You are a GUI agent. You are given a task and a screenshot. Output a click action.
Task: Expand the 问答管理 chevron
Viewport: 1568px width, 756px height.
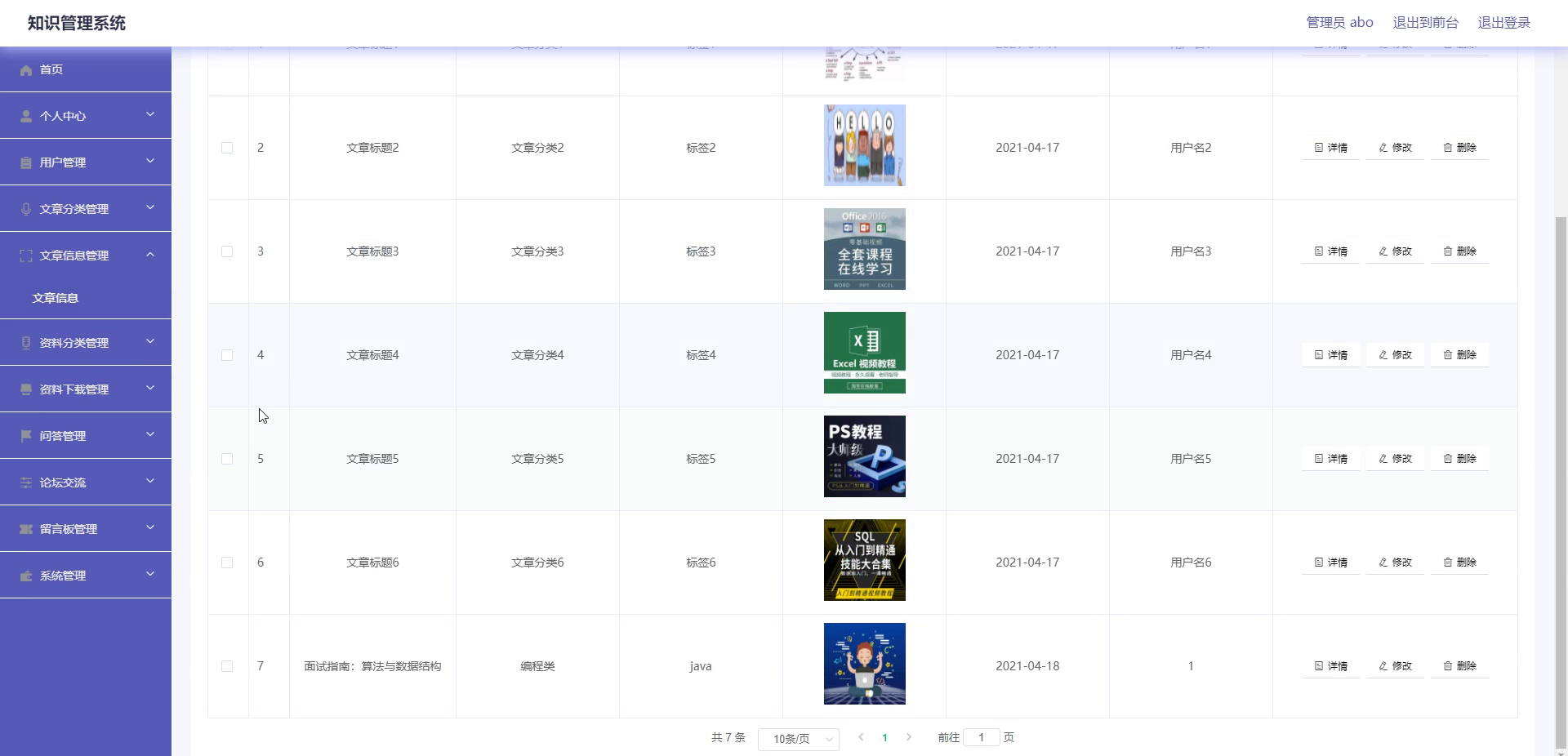(150, 434)
